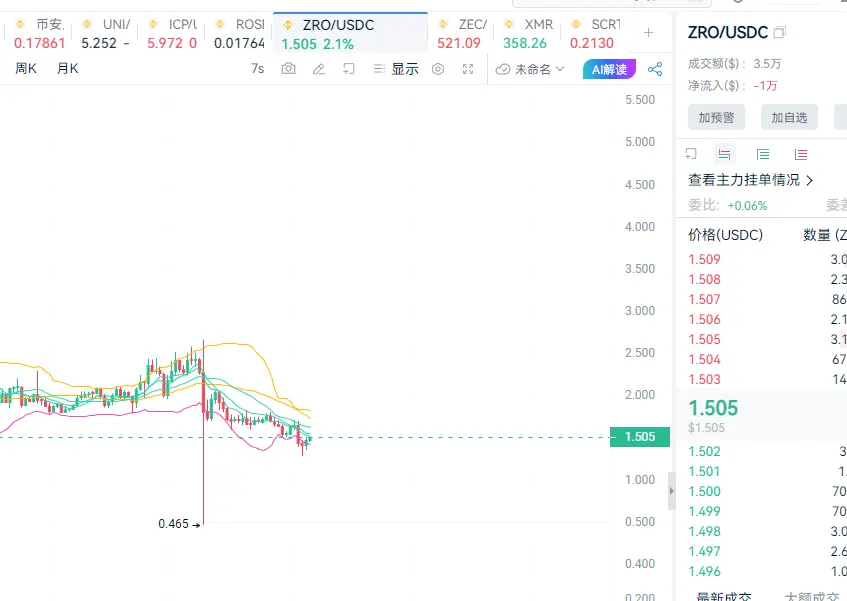
Task: Select the pencil drawing tool icon
Action: coord(319,69)
